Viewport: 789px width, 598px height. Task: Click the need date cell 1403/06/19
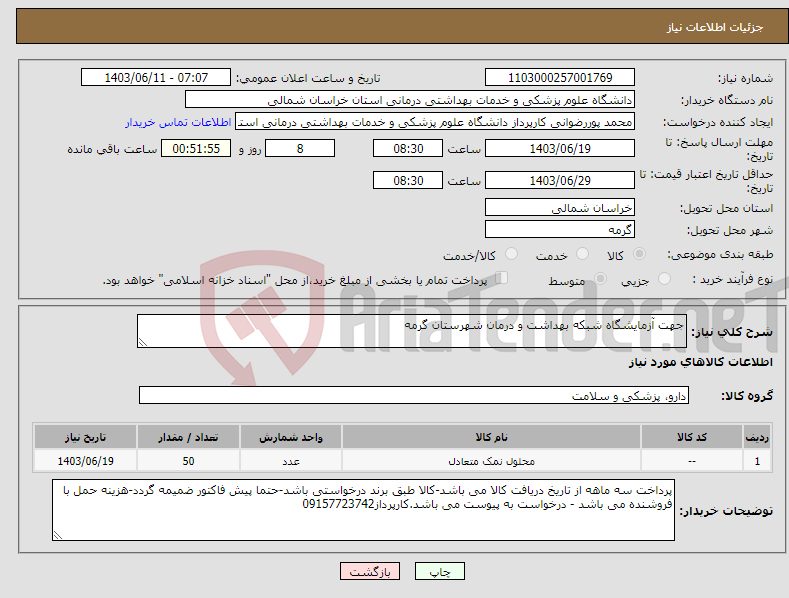click(x=86, y=461)
